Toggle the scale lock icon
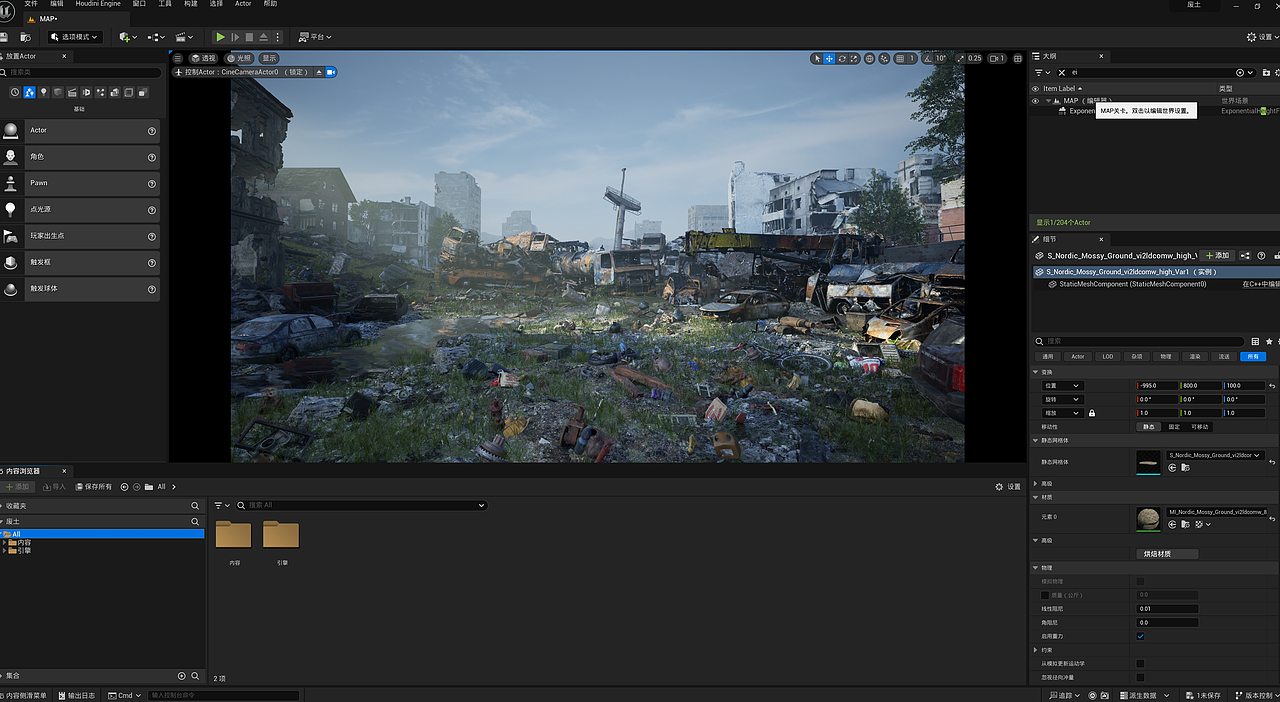The image size is (1280, 702). point(1091,413)
